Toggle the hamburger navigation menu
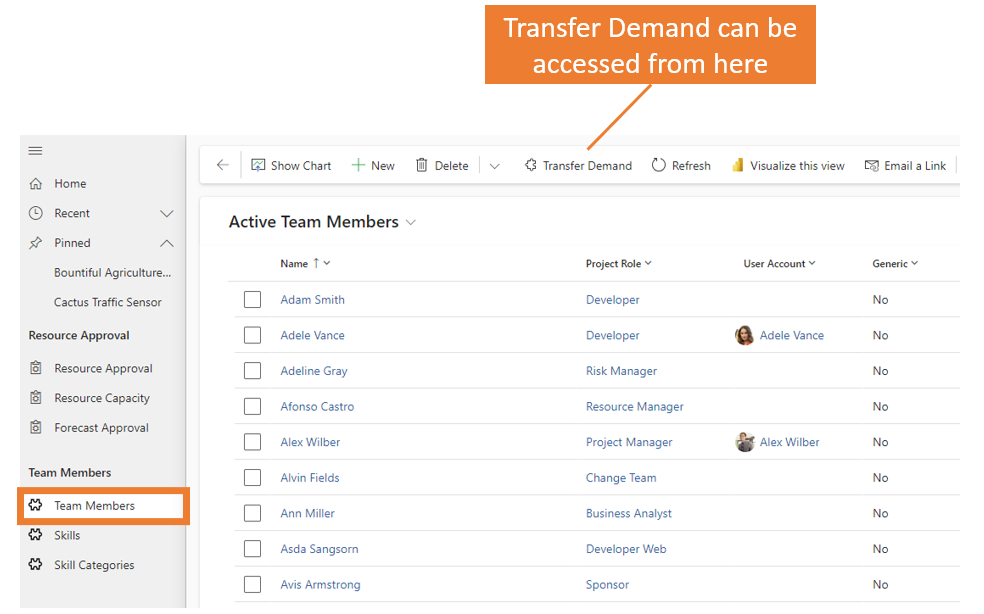The width and height of the screenshot is (984, 614). (x=35, y=151)
